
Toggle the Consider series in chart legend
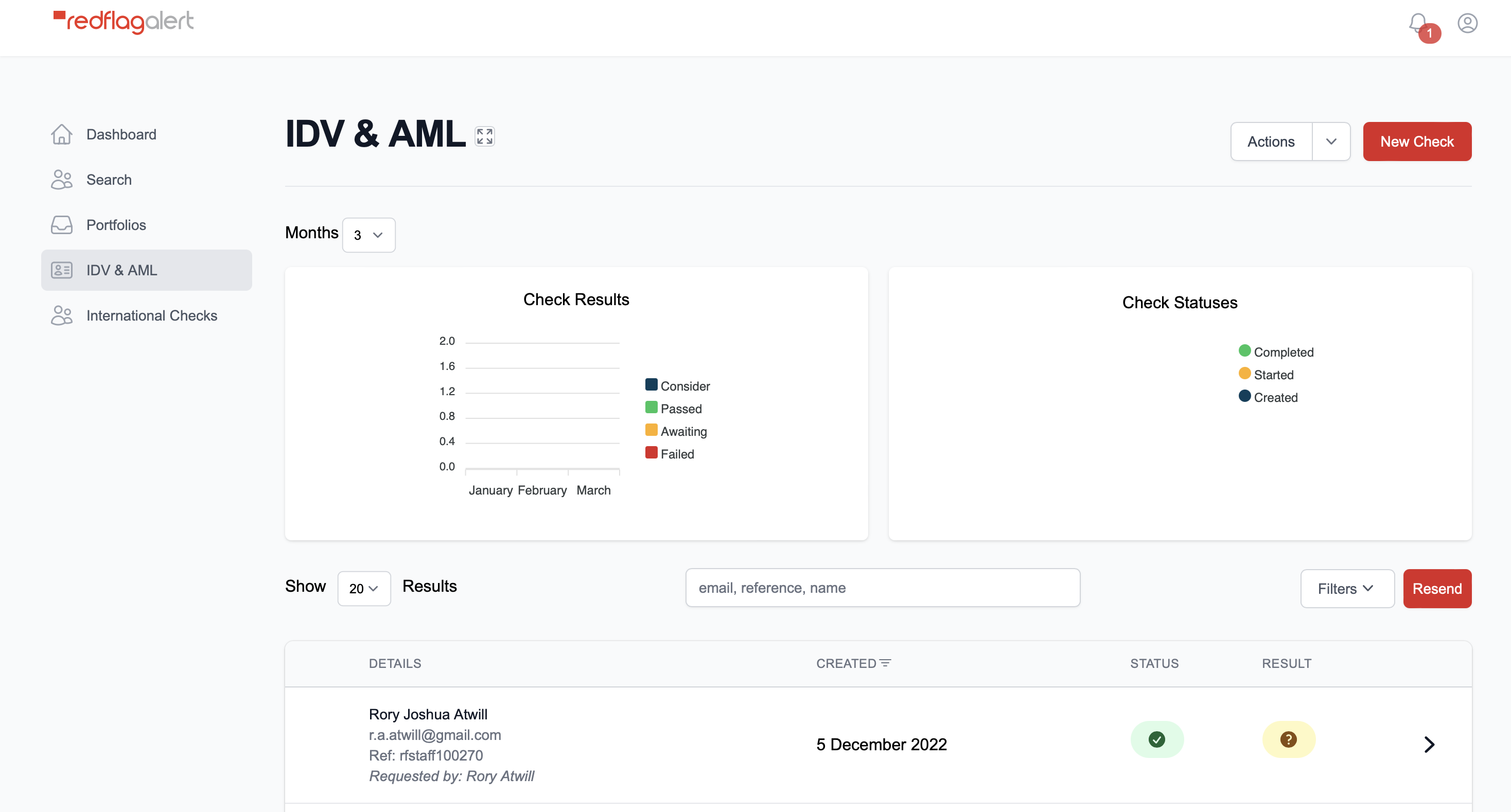tap(677, 386)
